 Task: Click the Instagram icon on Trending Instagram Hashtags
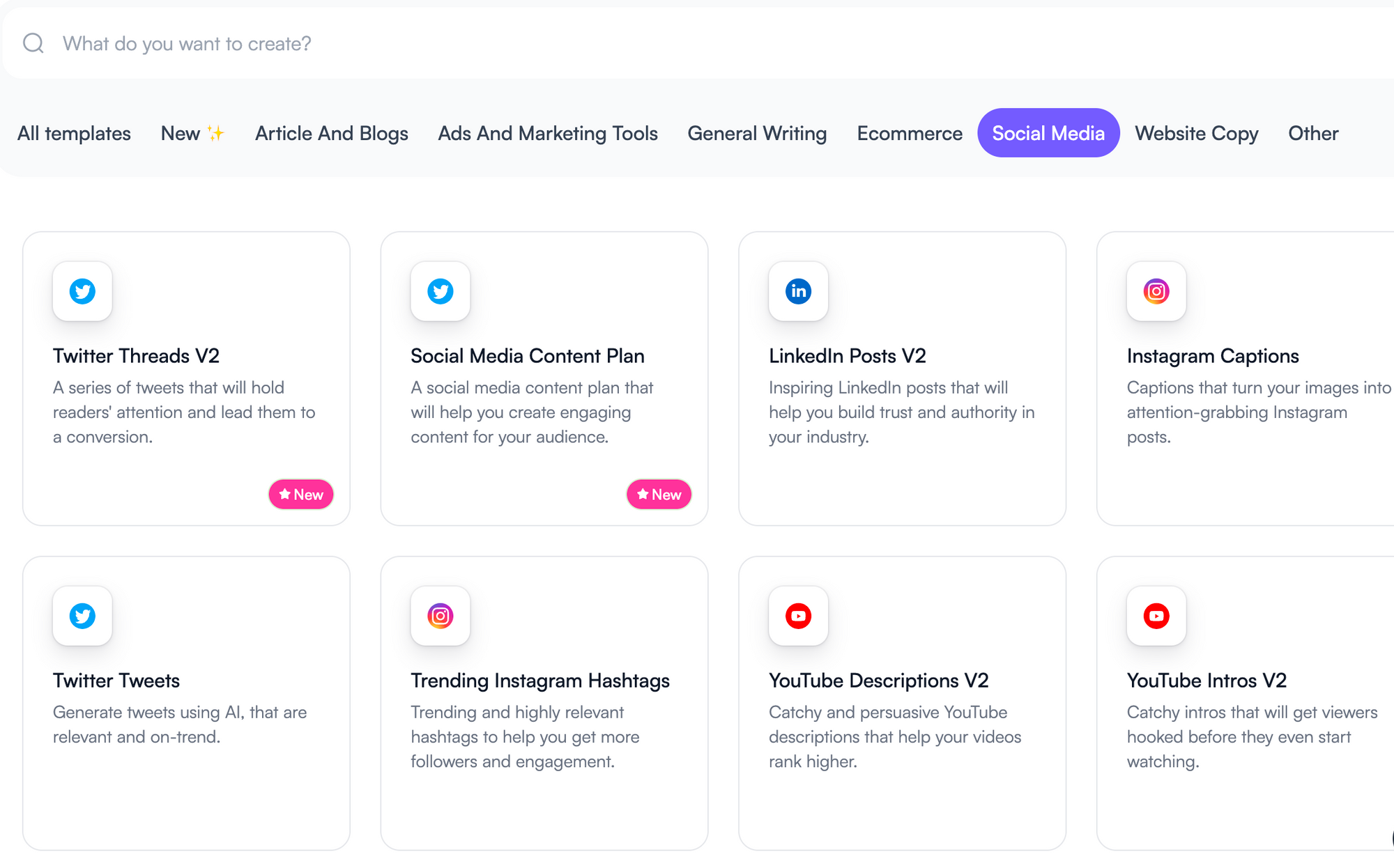[x=440, y=616]
